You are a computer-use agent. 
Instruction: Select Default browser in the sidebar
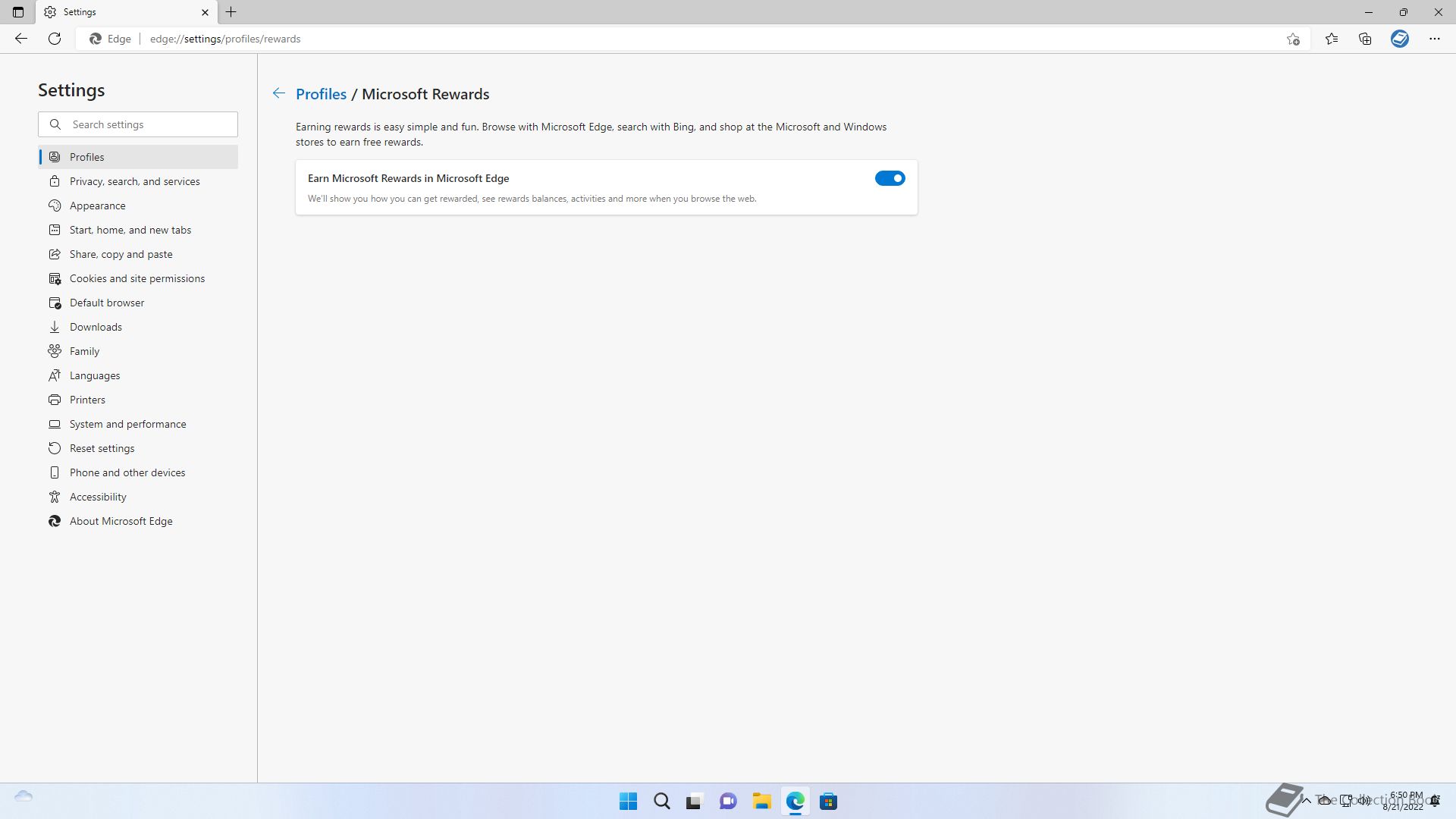(x=138, y=303)
